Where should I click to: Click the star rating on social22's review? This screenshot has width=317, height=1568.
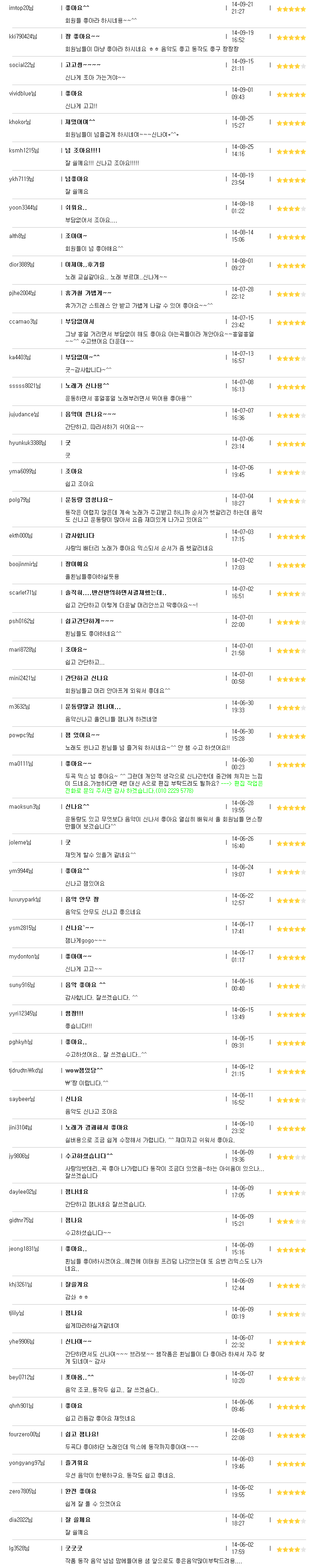click(291, 67)
